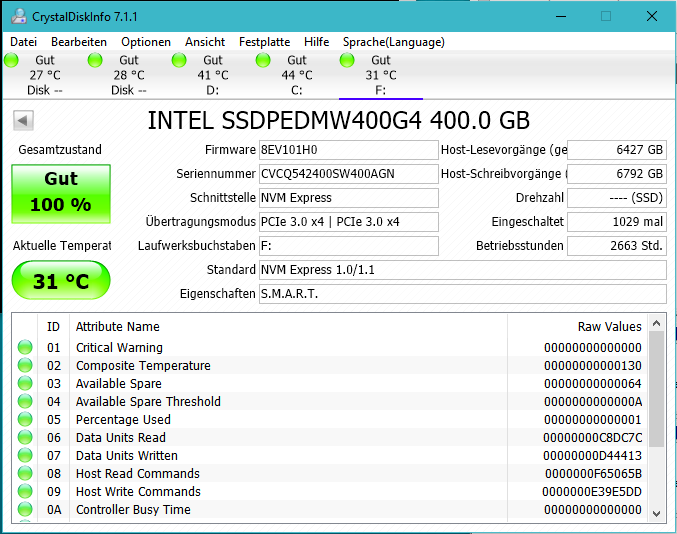Click the previous disk arrow button
Viewport: 677px width, 534px height.
pos(23,121)
